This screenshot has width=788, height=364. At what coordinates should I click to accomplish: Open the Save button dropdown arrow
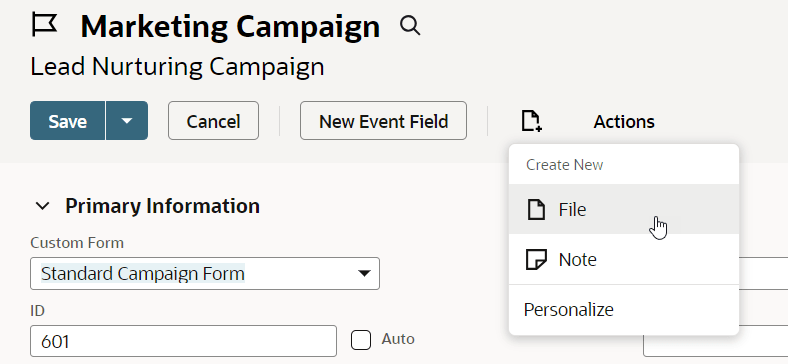pyautogui.click(x=127, y=121)
